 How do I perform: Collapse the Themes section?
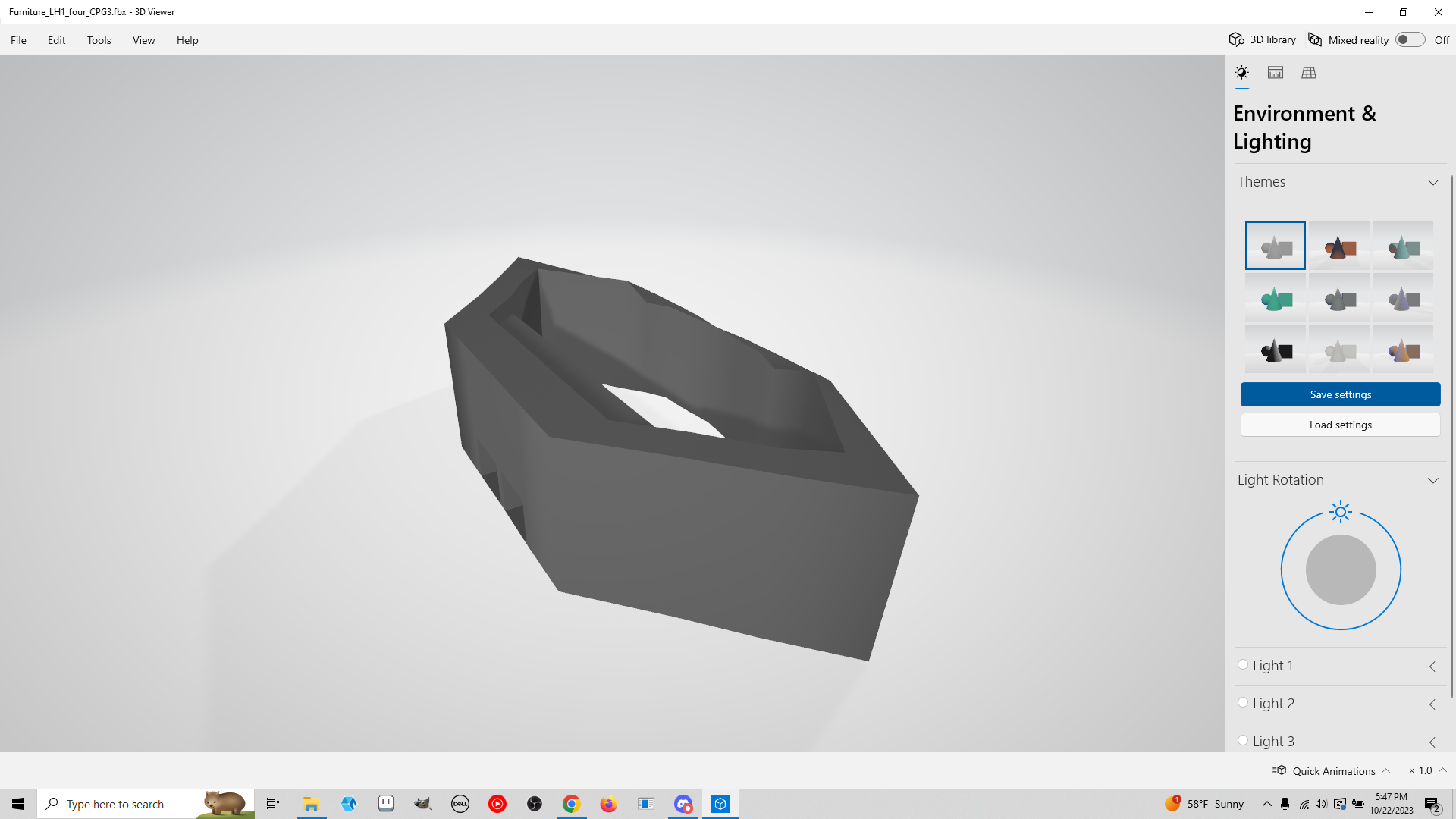(1432, 182)
